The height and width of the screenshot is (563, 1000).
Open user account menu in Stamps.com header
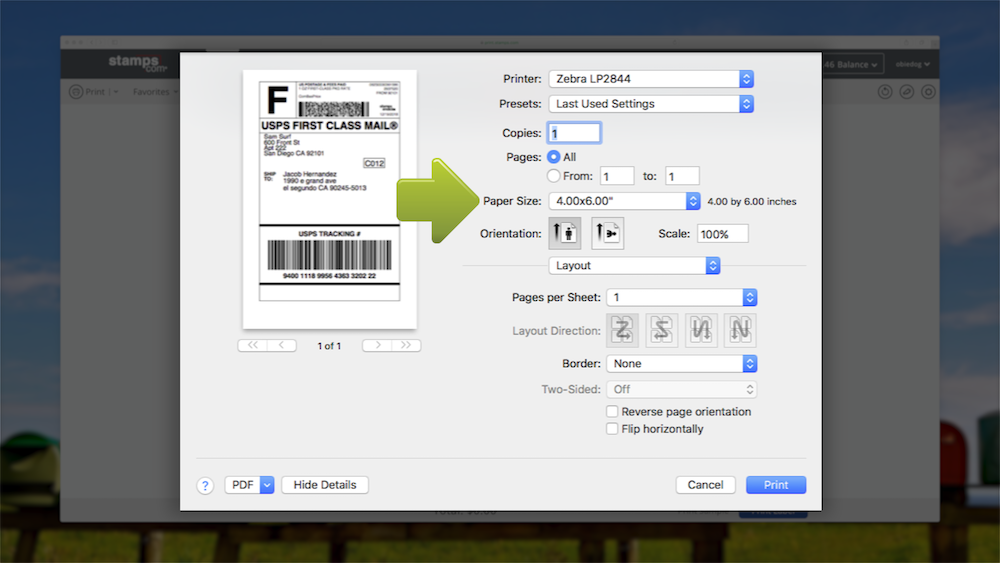913,64
